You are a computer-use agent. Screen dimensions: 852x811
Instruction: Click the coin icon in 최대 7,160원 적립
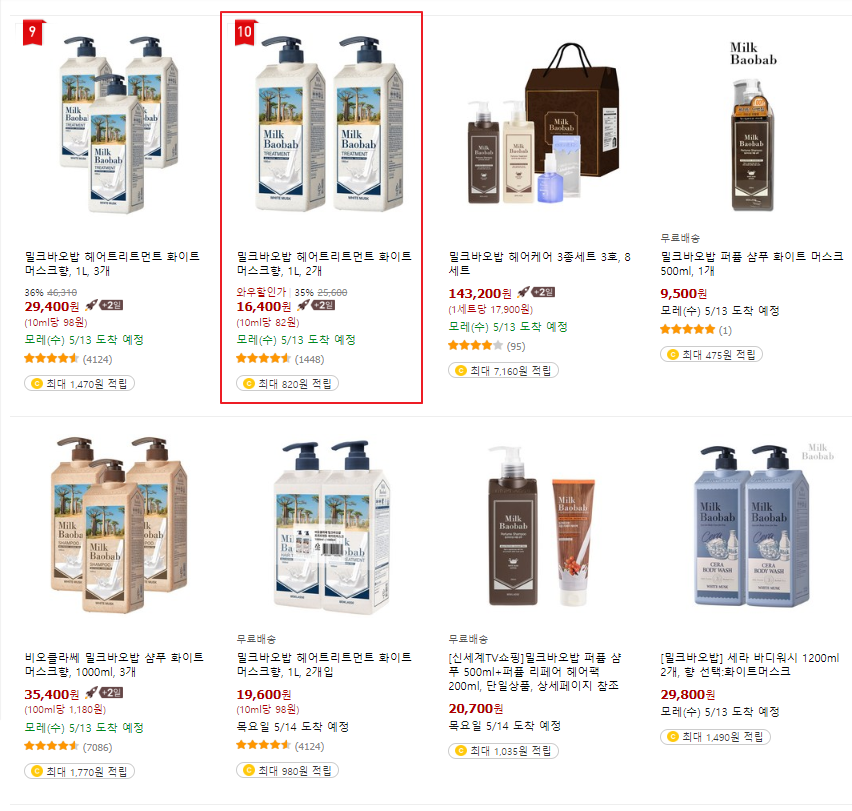point(461,370)
